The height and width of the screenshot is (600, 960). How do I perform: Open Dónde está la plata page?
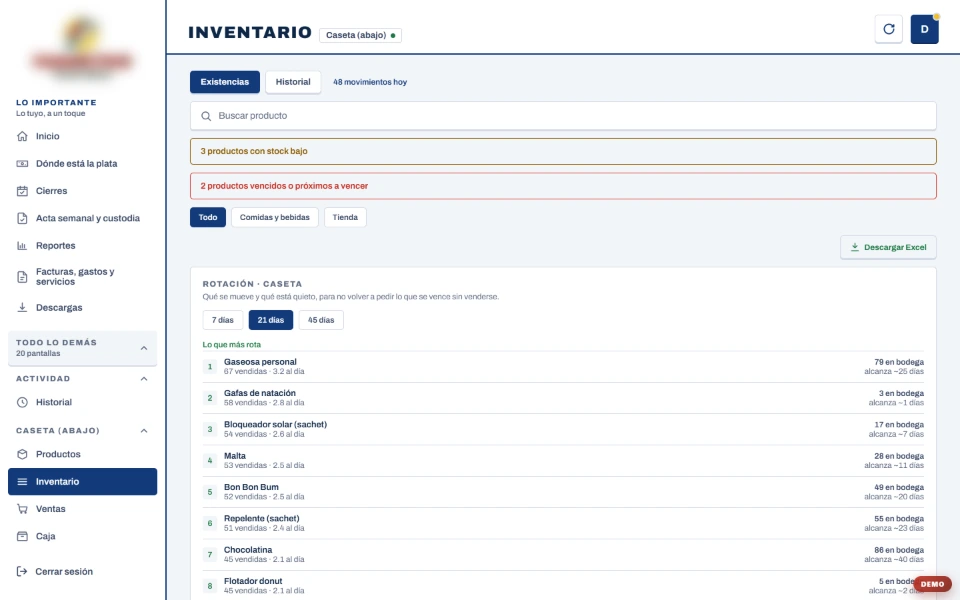point(82,163)
